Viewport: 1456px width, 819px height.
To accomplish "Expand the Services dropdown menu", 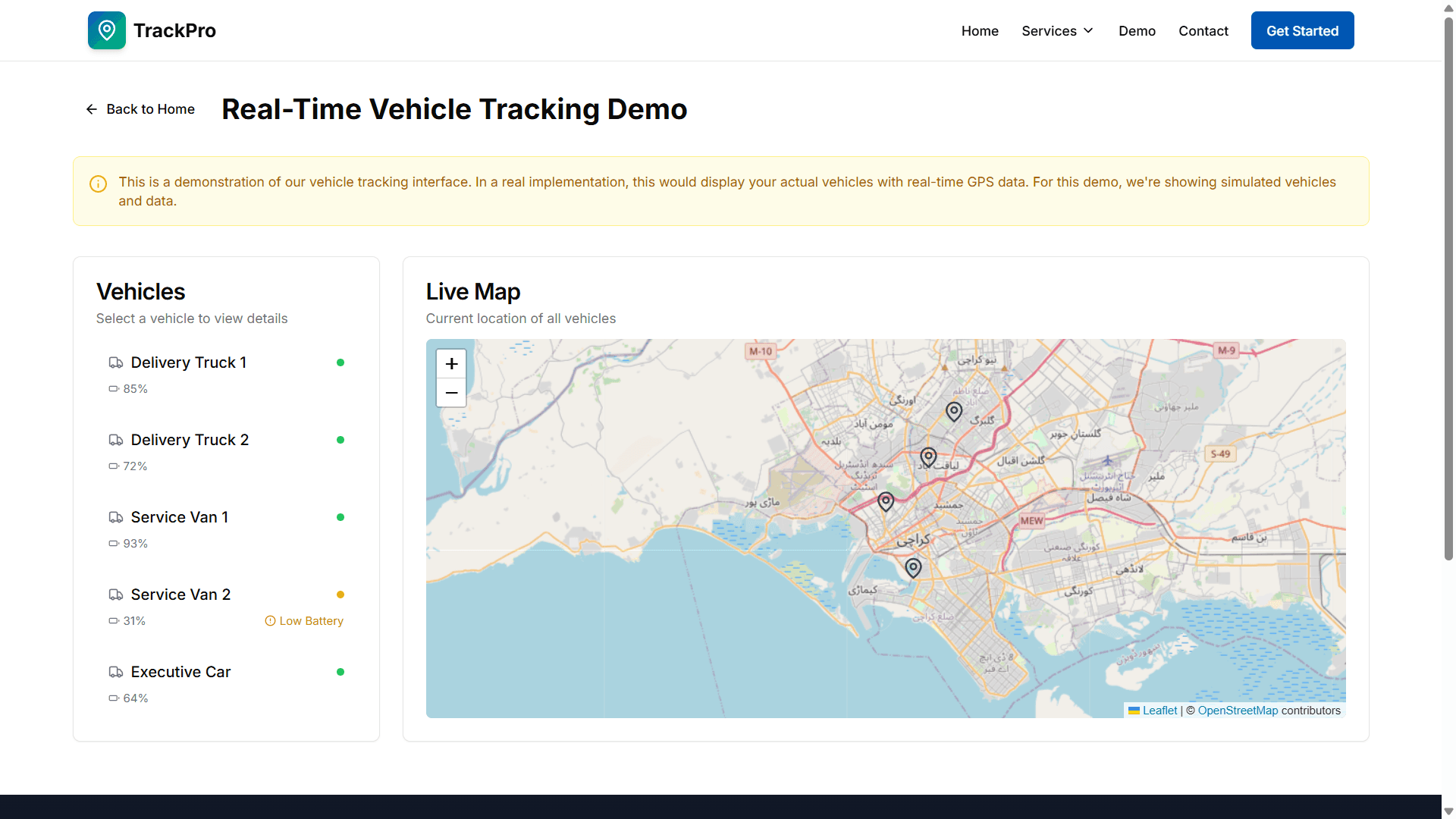I will pos(1058,31).
